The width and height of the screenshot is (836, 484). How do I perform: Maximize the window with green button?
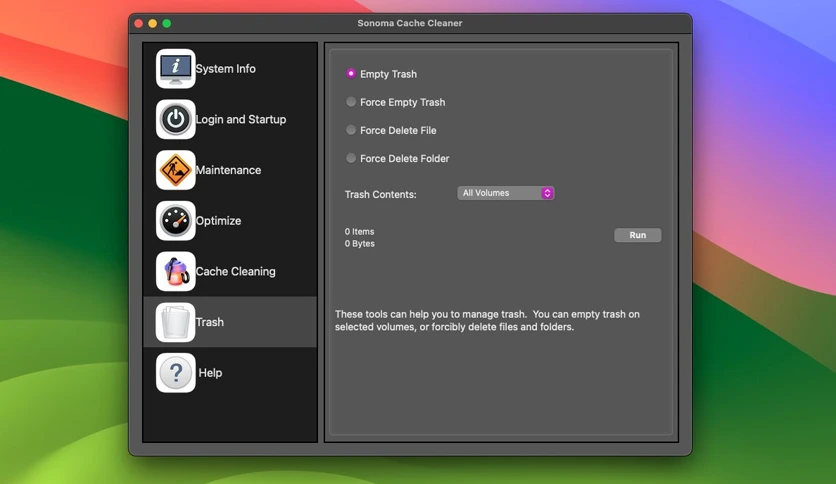(167, 23)
